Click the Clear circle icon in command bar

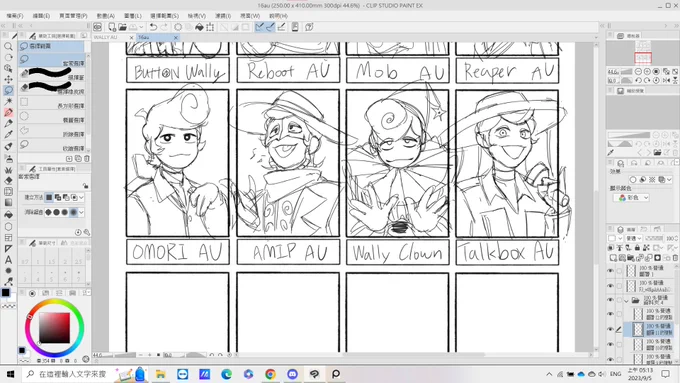pos(178,27)
